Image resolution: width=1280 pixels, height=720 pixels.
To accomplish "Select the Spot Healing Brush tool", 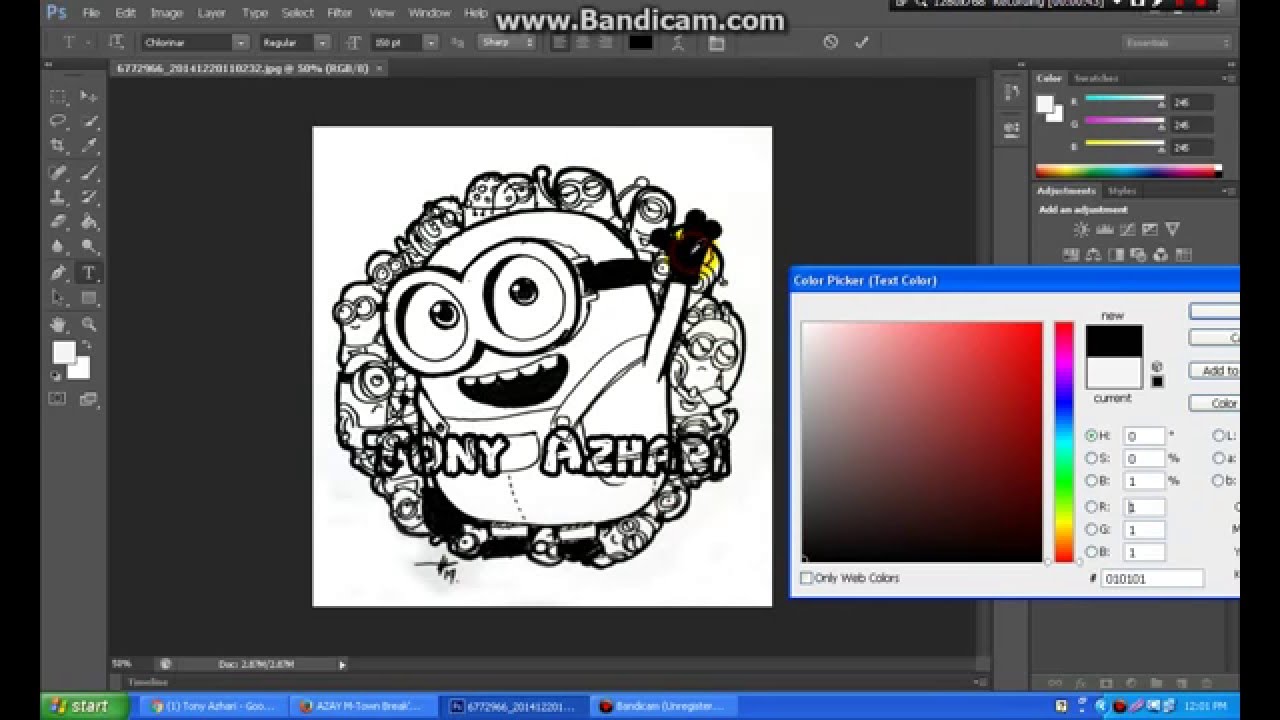I will tap(58, 173).
